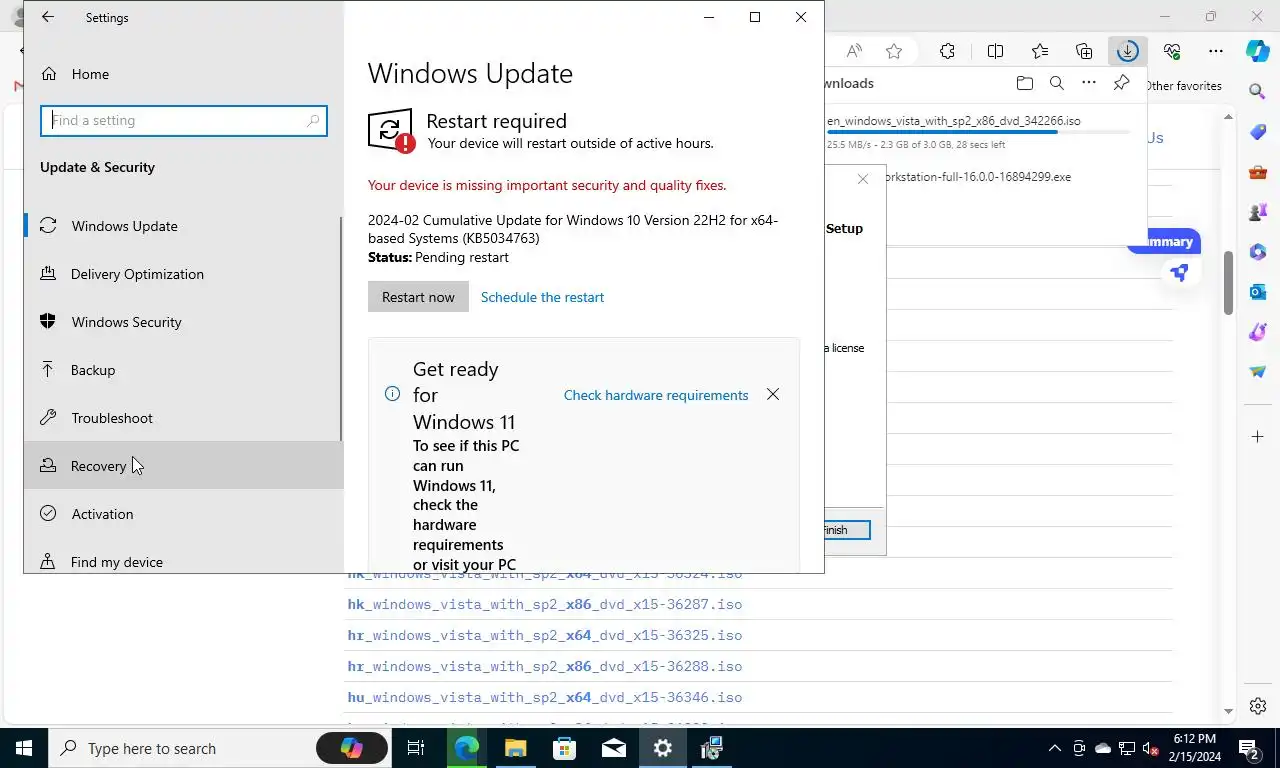
Task: Select Activation in the sidebar
Action: [x=184, y=514]
